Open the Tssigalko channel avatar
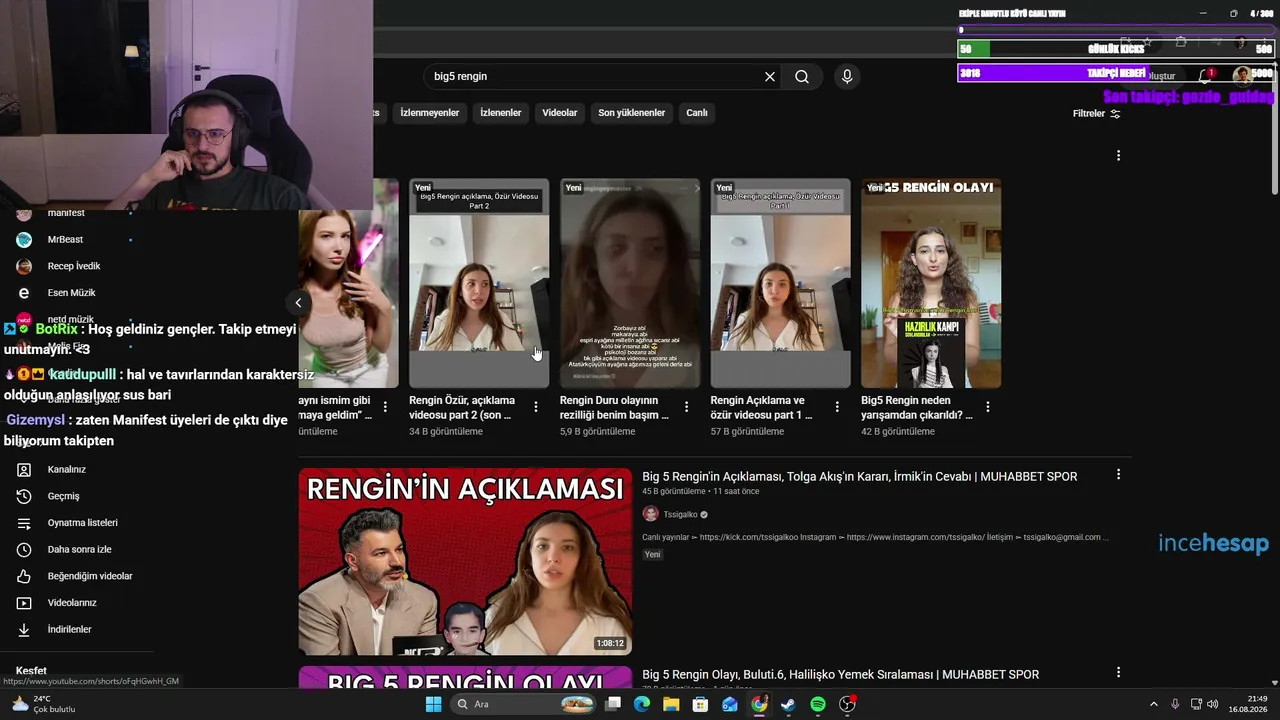Viewport: 1280px width, 720px height. (650, 514)
